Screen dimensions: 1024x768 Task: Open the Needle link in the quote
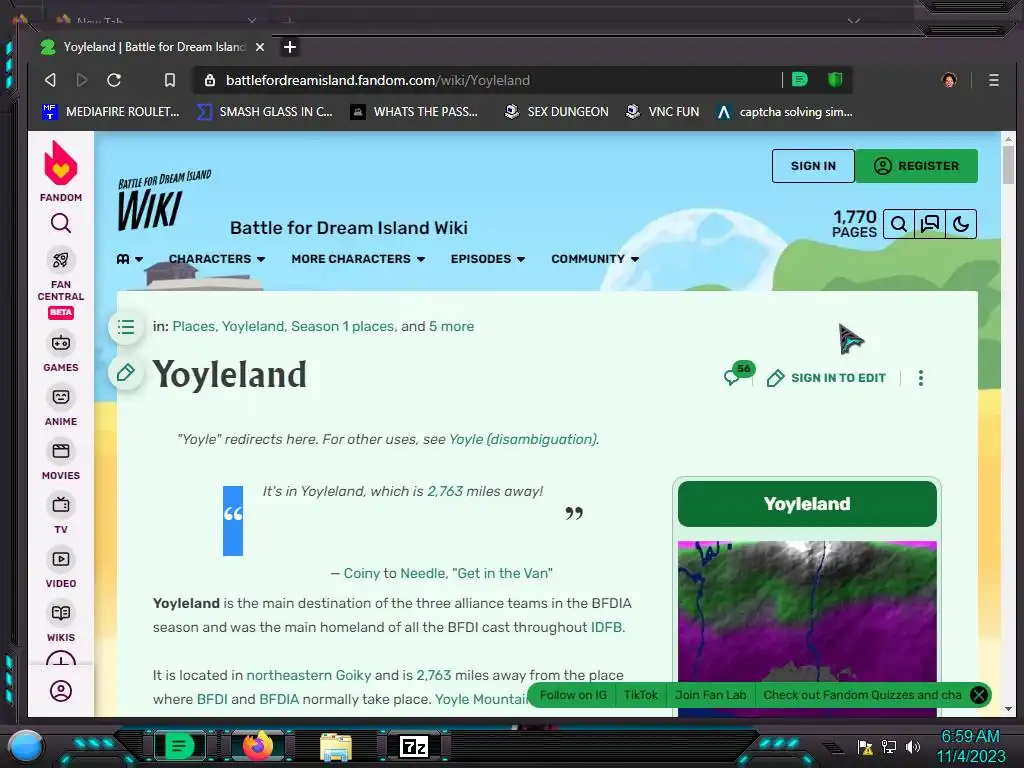point(423,573)
